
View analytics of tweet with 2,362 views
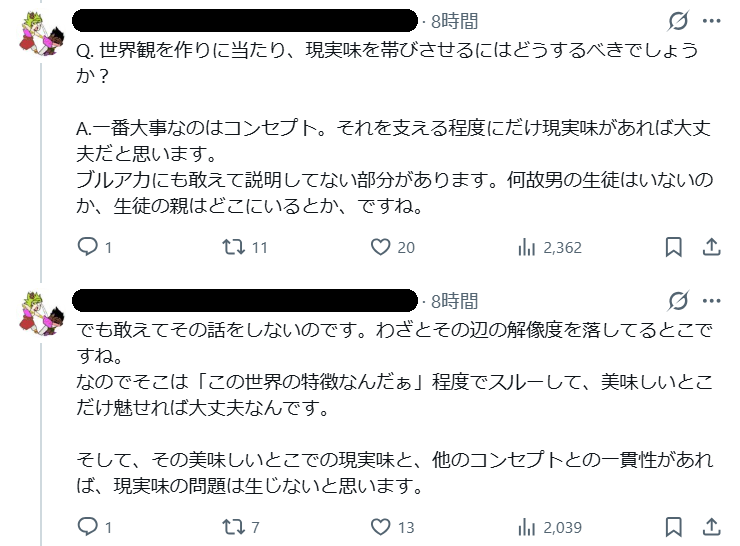pyautogui.click(x=527, y=247)
